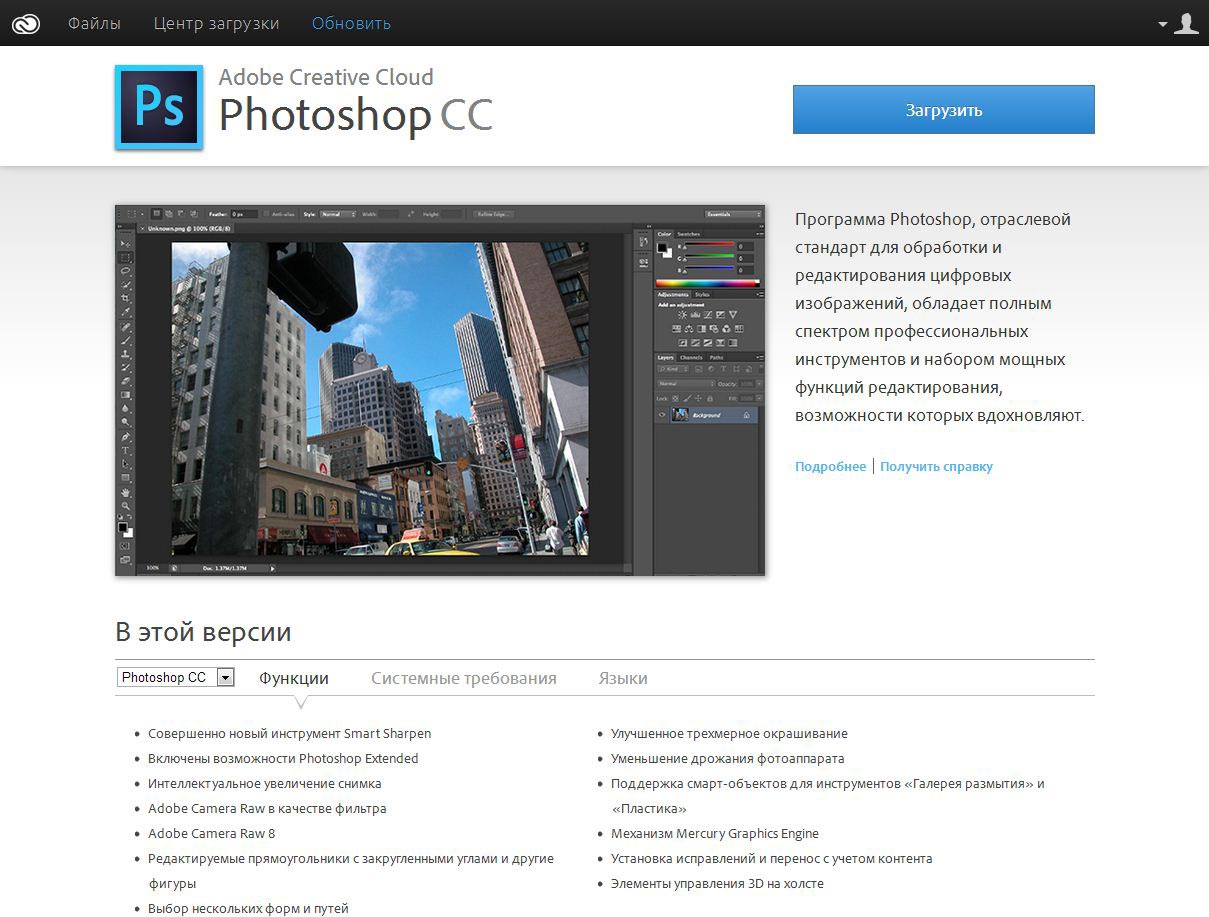Open the Adjustments panel flyout menu
Image resolution: width=1209 pixels, height=917 pixels.
(760, 295)
